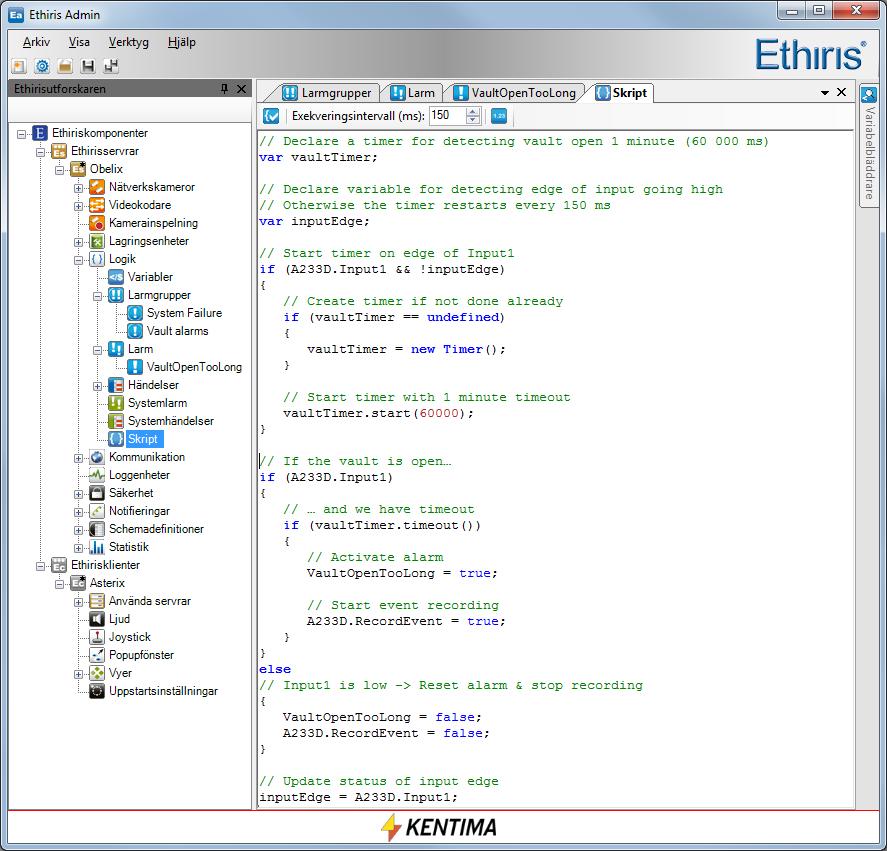
Task: Click the Exekveringsintervall value field
Action: coord(447,116)
